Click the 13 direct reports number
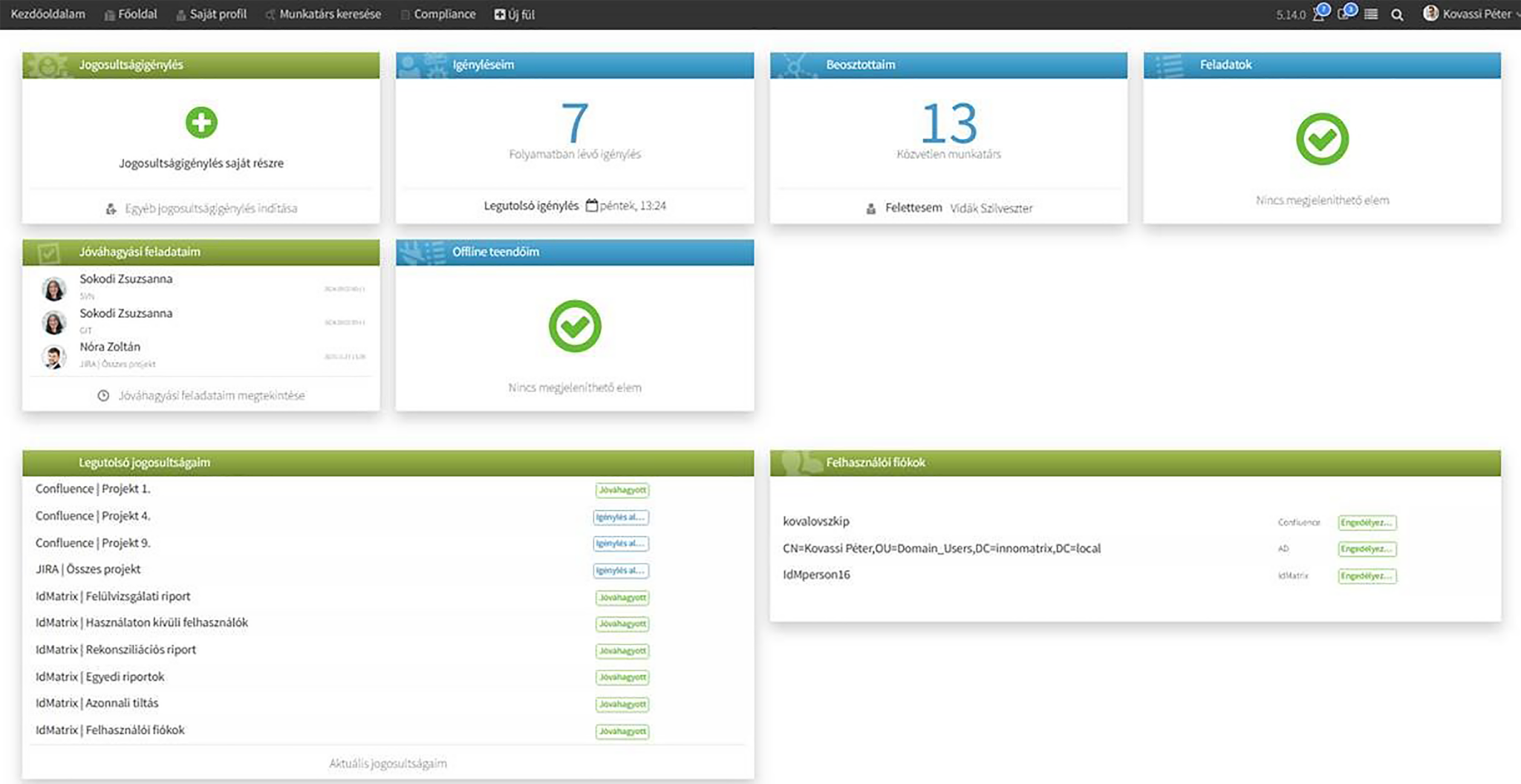The image size is (1521, 784). [948, 123]
